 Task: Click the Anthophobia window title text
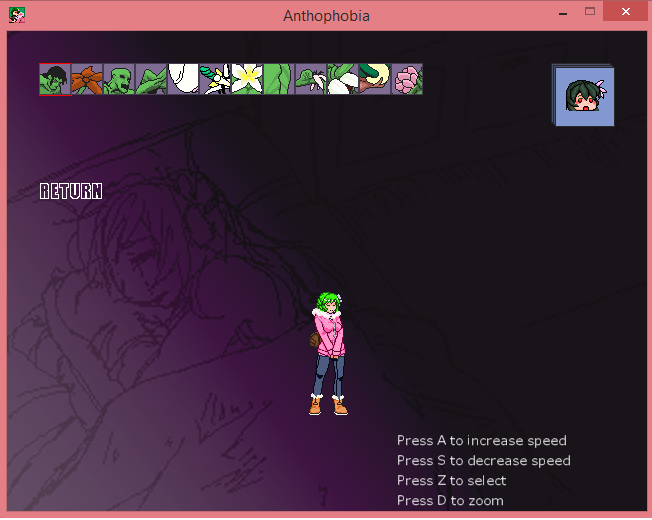tap(326, 16)
